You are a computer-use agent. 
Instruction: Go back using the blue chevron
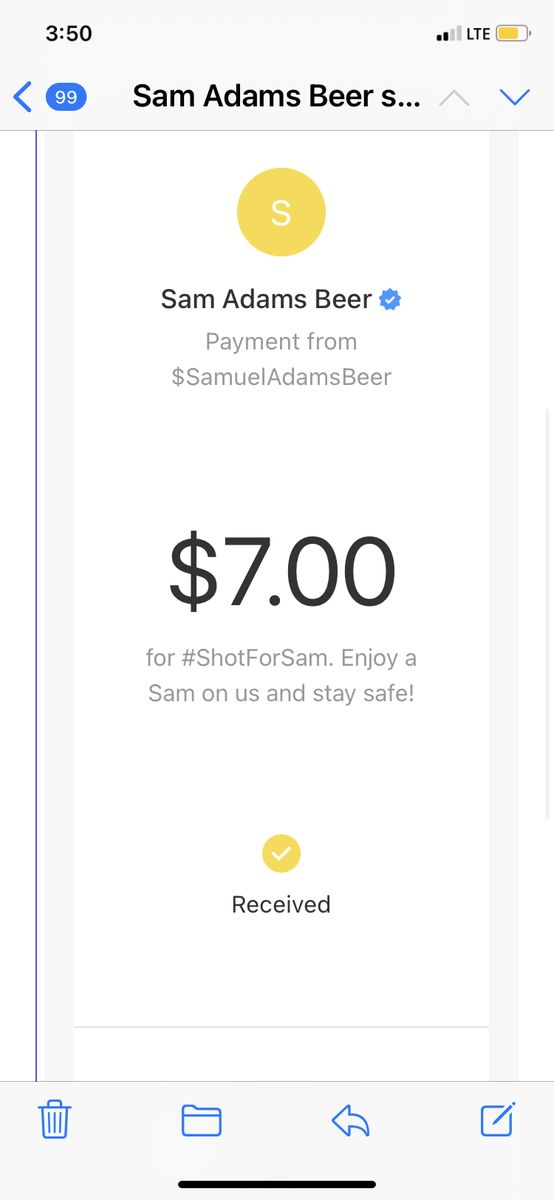[23, 97]
